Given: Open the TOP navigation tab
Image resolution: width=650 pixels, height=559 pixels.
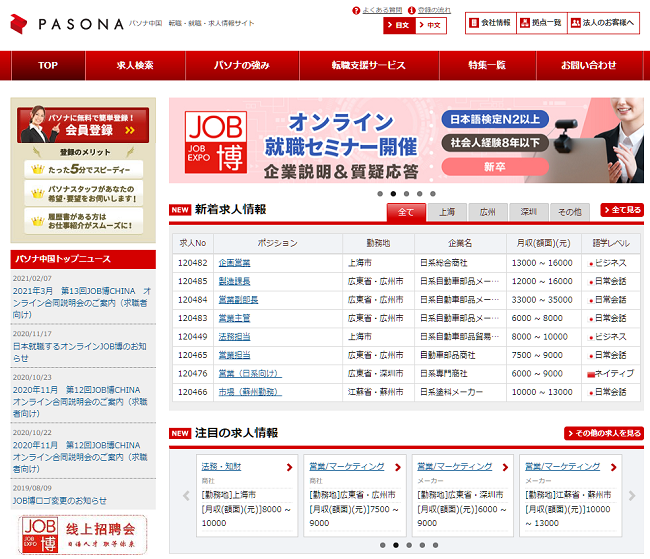Looking at the screenshot, I should click(x=48, y=65).
